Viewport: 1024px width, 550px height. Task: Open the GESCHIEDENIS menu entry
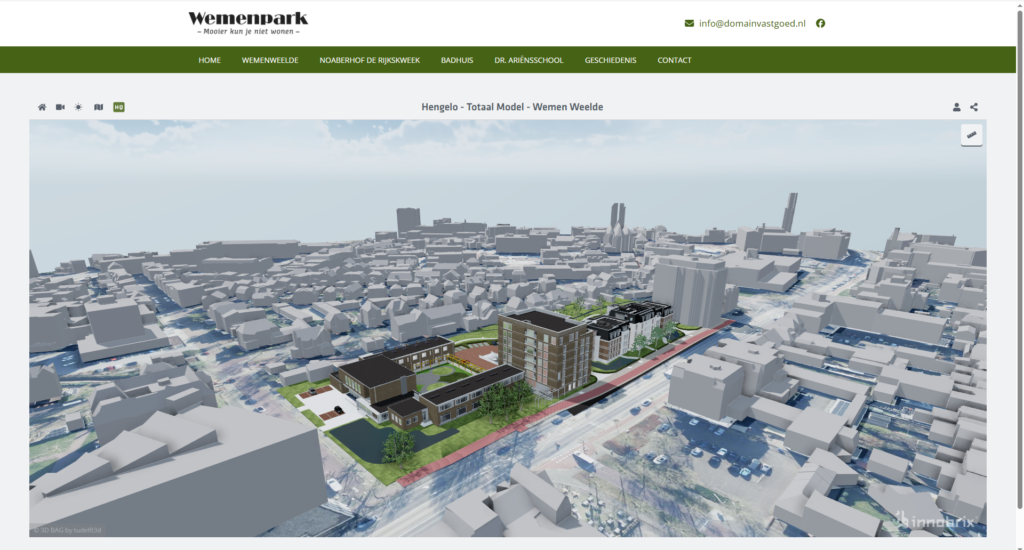click(610, 60)
